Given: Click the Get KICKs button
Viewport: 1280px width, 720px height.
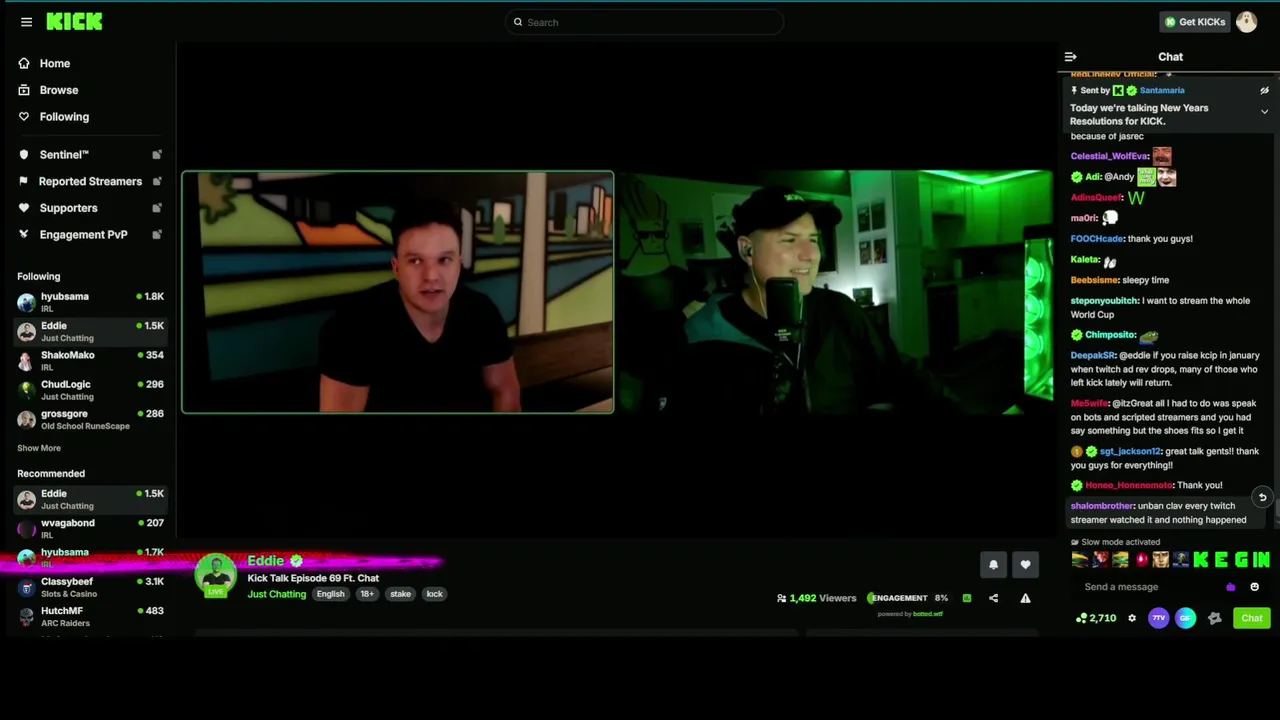Looking at the screenshot, I should 1194,22.
